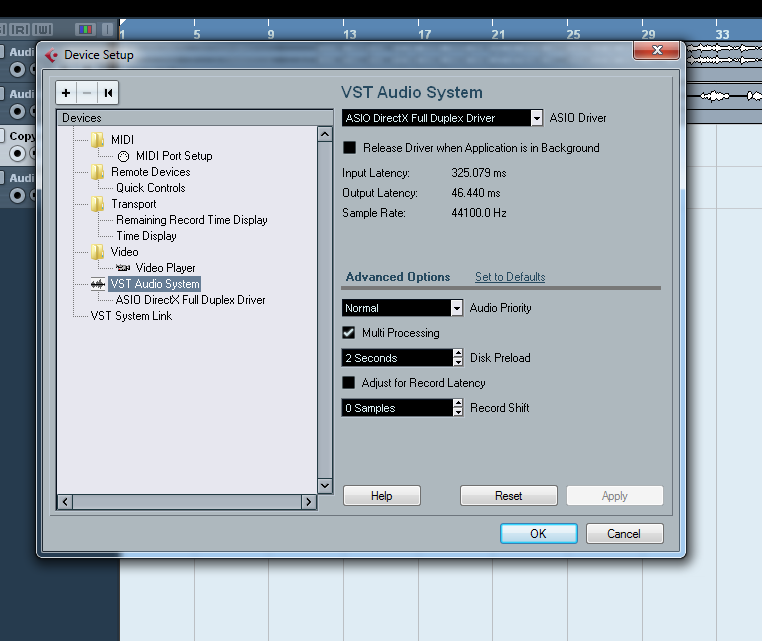Enable Release Driver when Application in Background
Viewport: 763px width, 641px height.
pos(350,148)
